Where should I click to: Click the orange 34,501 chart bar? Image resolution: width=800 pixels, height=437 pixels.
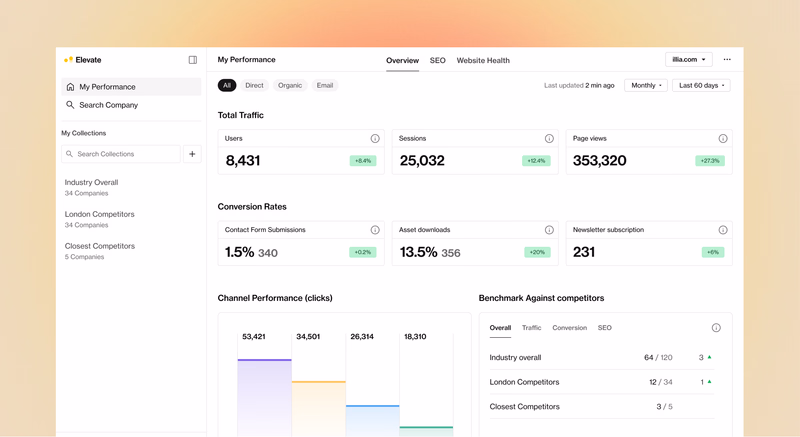[x=318, y=408]
